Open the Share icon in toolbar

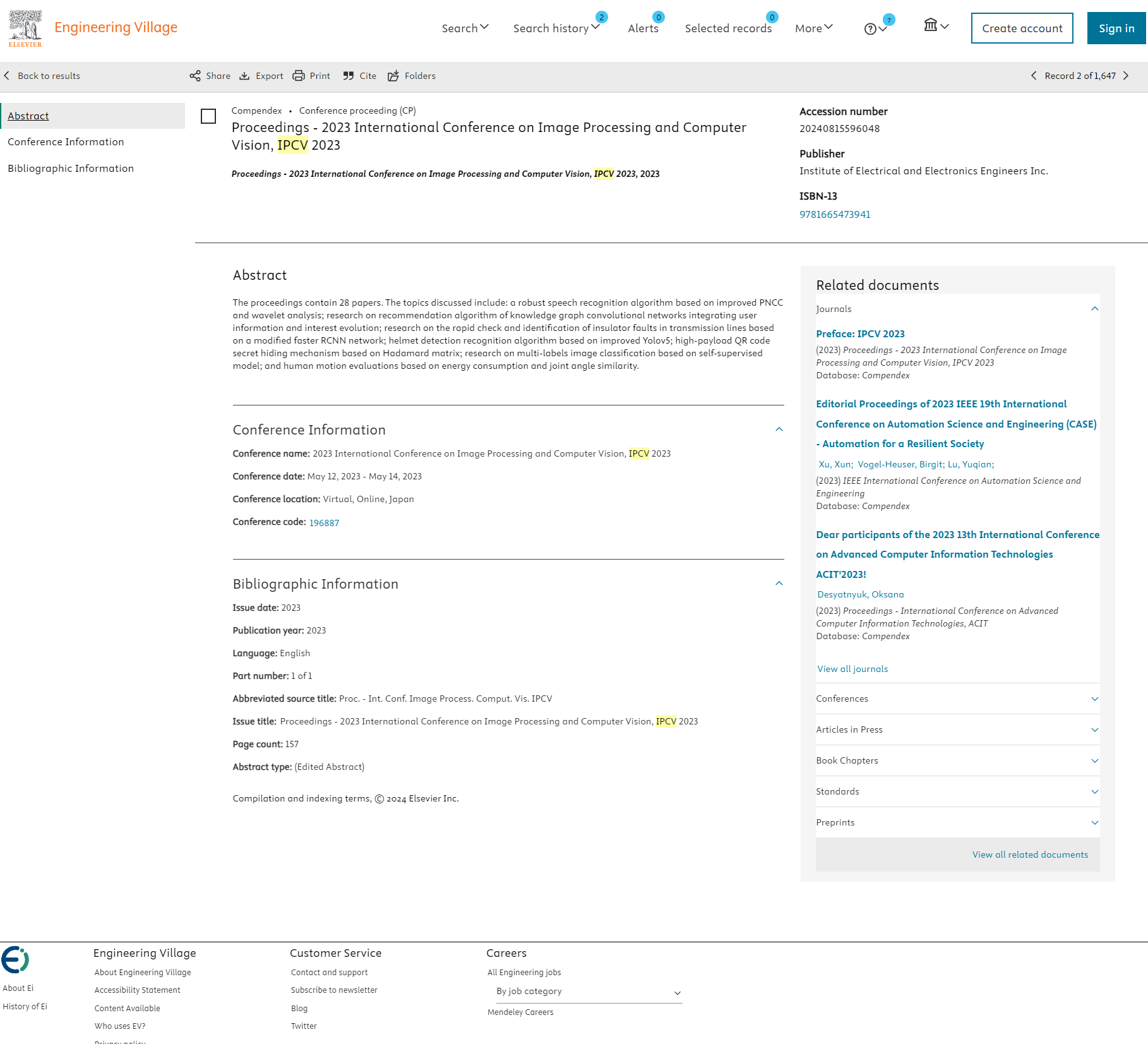[195, 76]
